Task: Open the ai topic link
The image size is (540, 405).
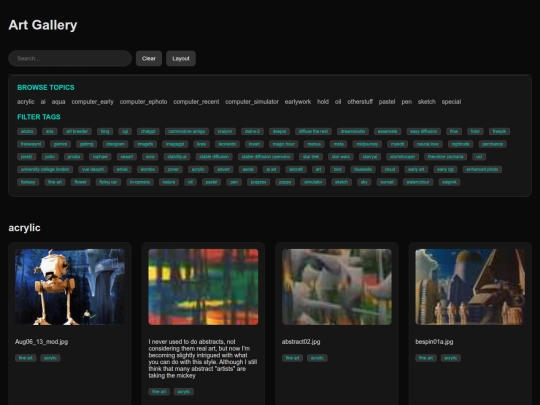Action: [43, 102]
